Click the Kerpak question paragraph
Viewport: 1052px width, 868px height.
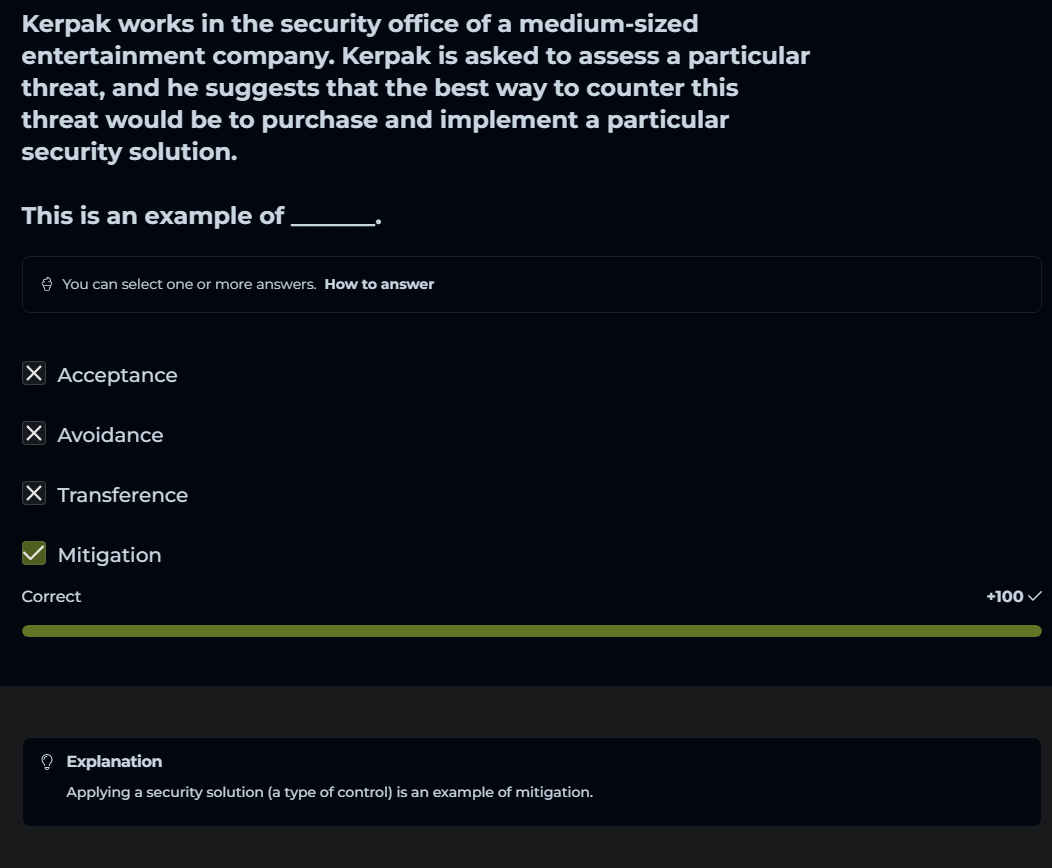(415, 88)
